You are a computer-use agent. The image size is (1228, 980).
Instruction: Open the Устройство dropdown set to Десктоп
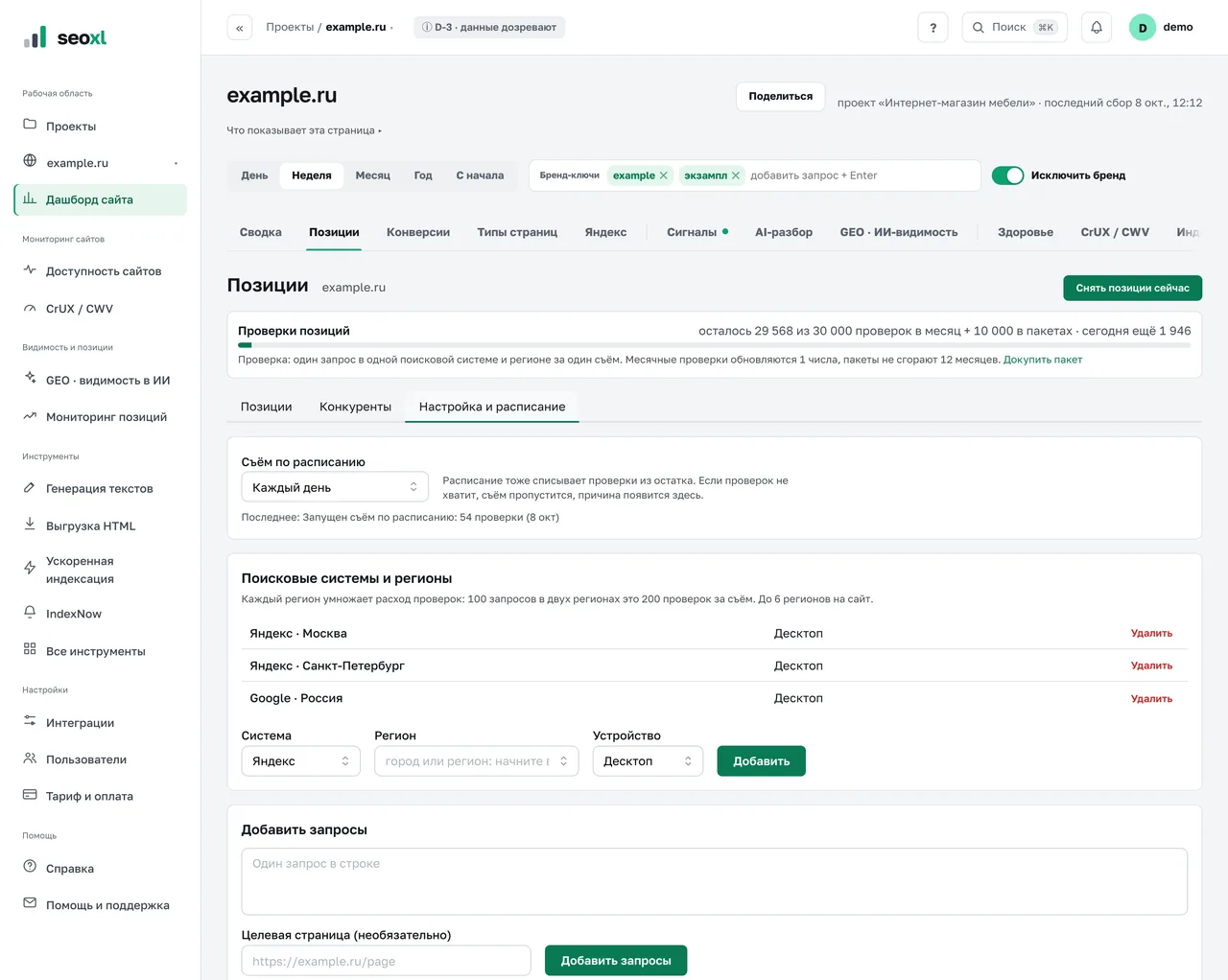tap(648, 761)
